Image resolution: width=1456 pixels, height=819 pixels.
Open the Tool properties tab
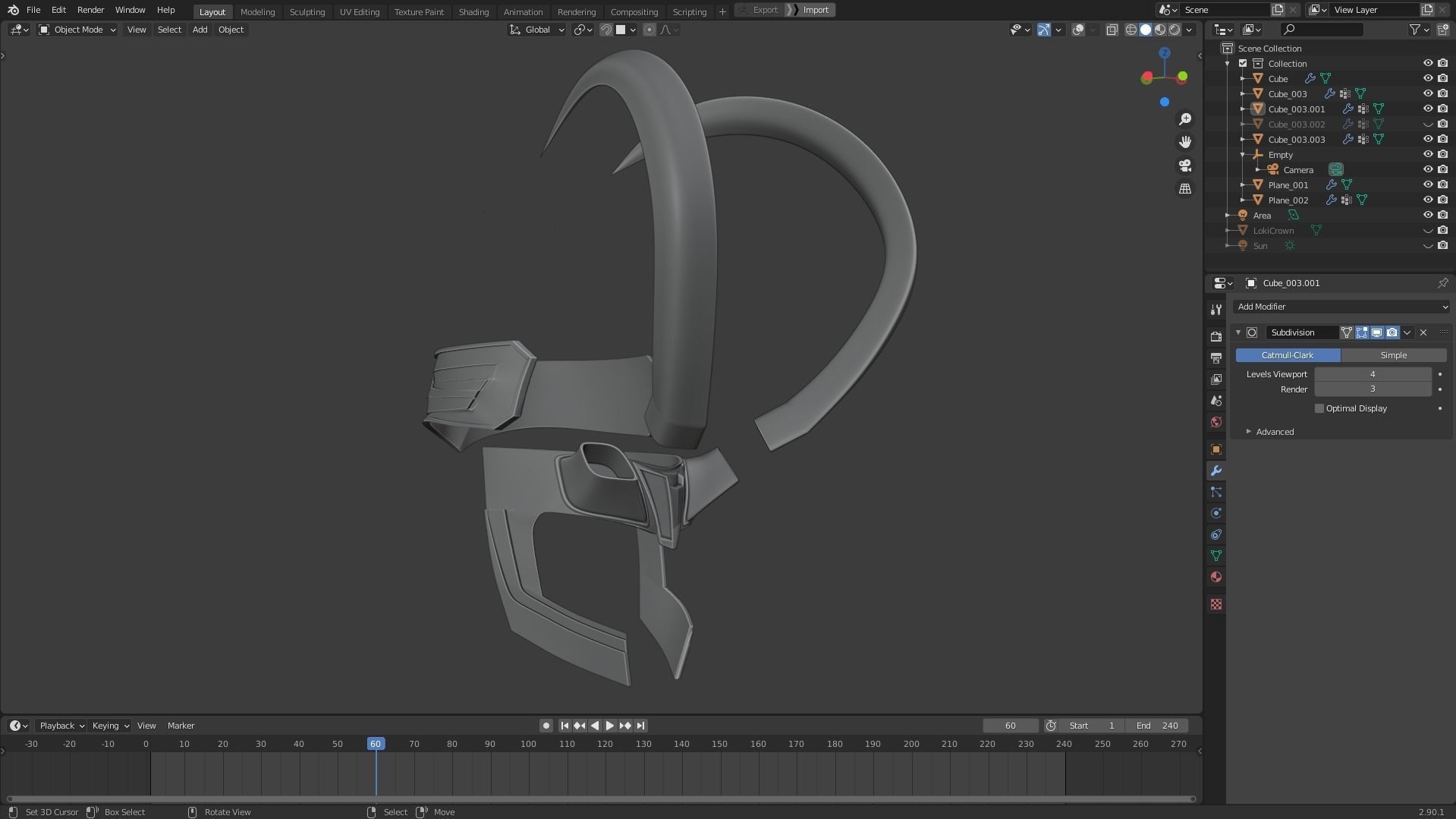pos(1216,310)
